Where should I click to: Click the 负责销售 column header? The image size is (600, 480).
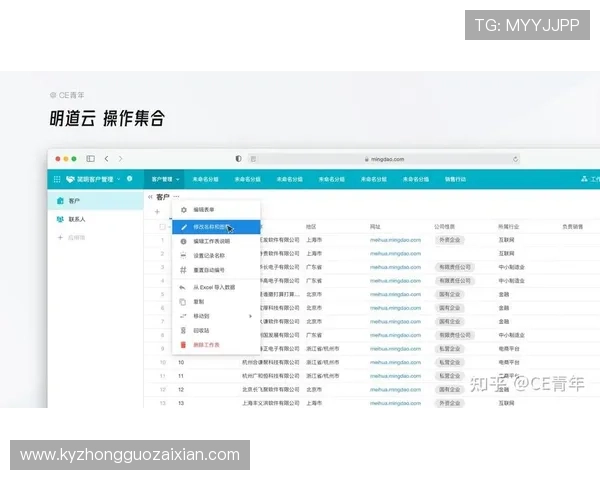coord(572,227)
